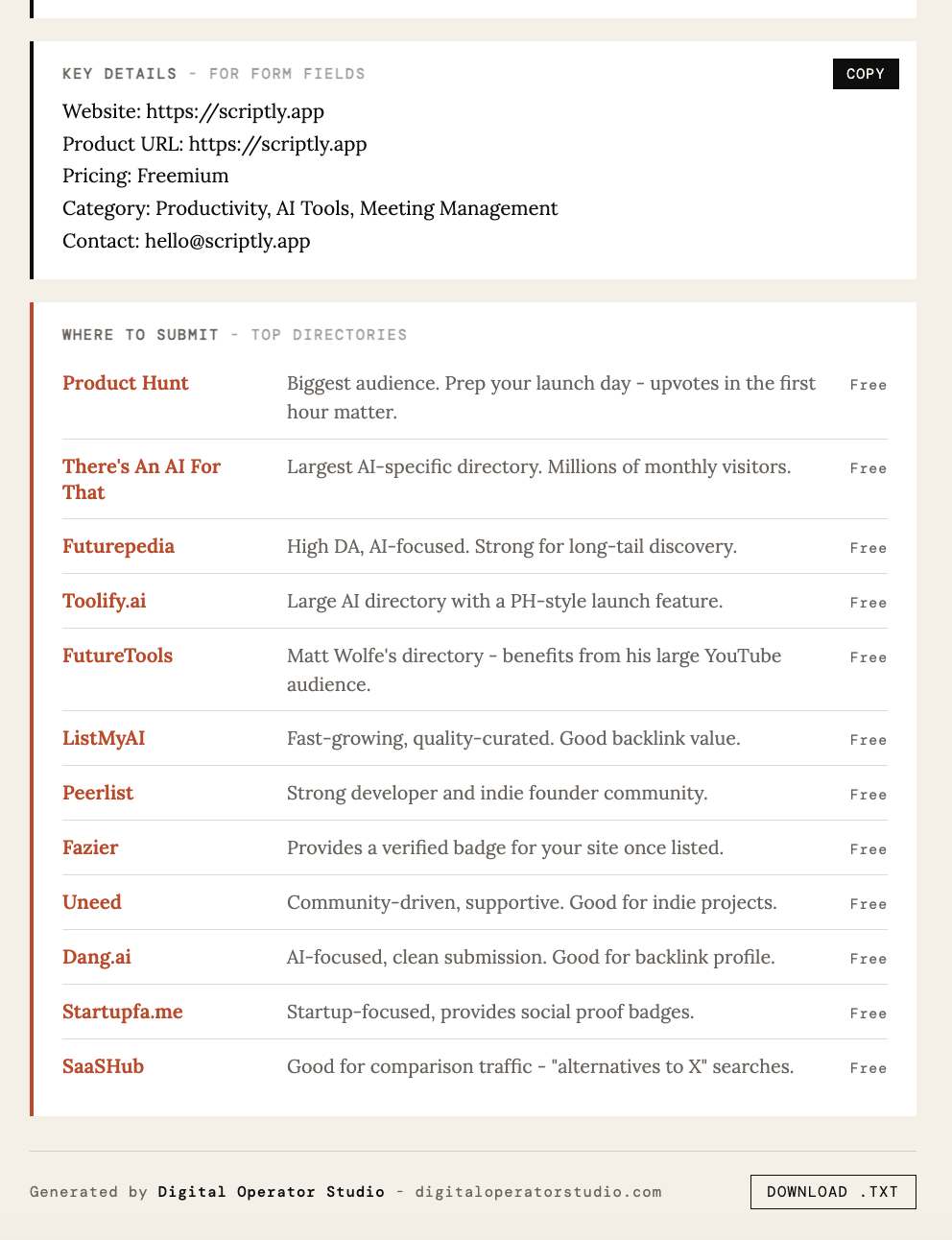952x1240 pixels.
Task: Click the Website https://scriptly.app line
Action: click(193, 111)
